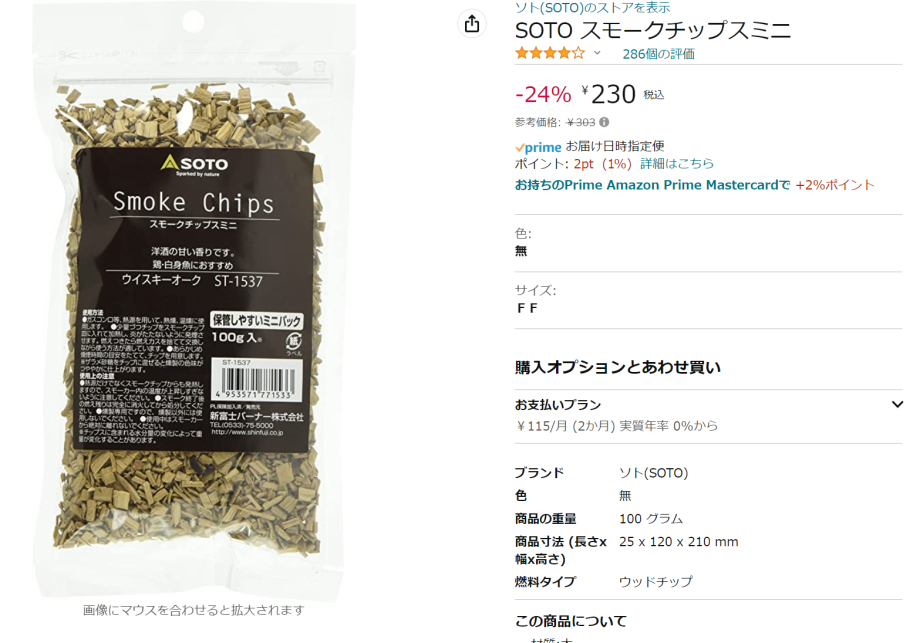This screenshot has height=643, width=920.
Task: Click the product title SOTO スモークチップスミニ
Action: 653,31
